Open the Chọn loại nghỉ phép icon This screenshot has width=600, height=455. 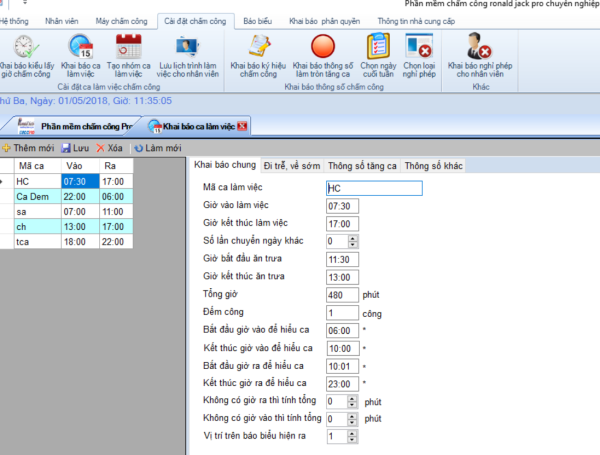point(419,47)
